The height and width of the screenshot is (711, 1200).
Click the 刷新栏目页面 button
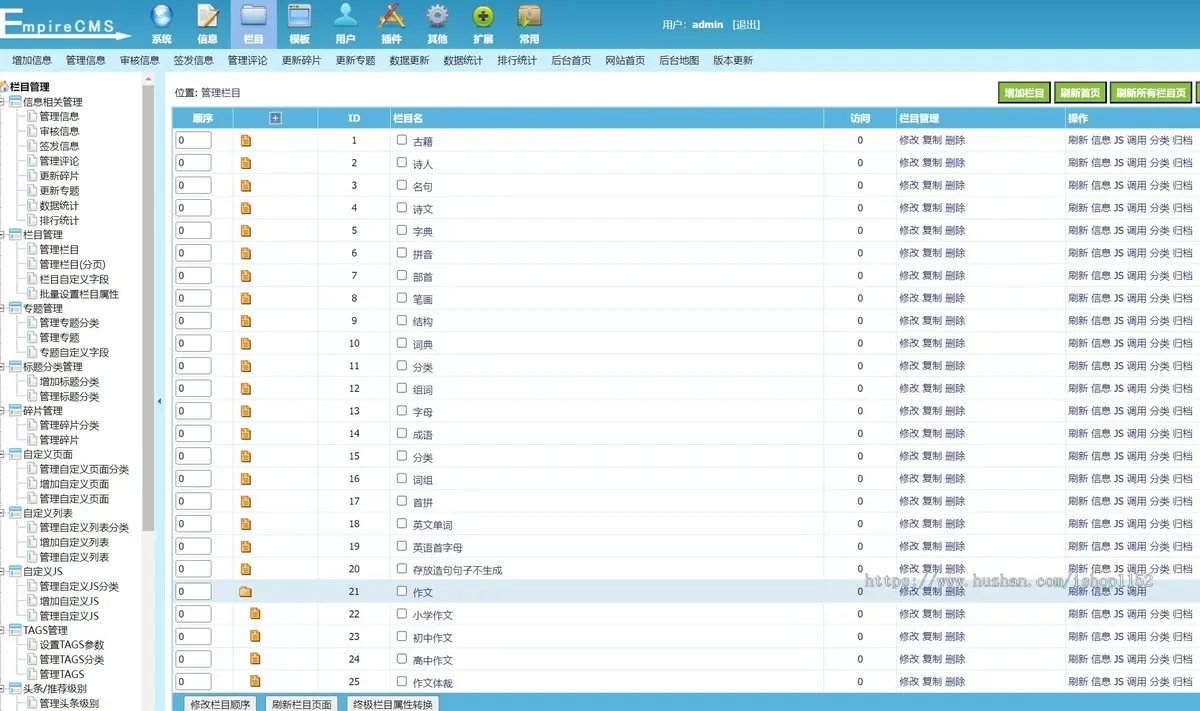tap(302, 704)
